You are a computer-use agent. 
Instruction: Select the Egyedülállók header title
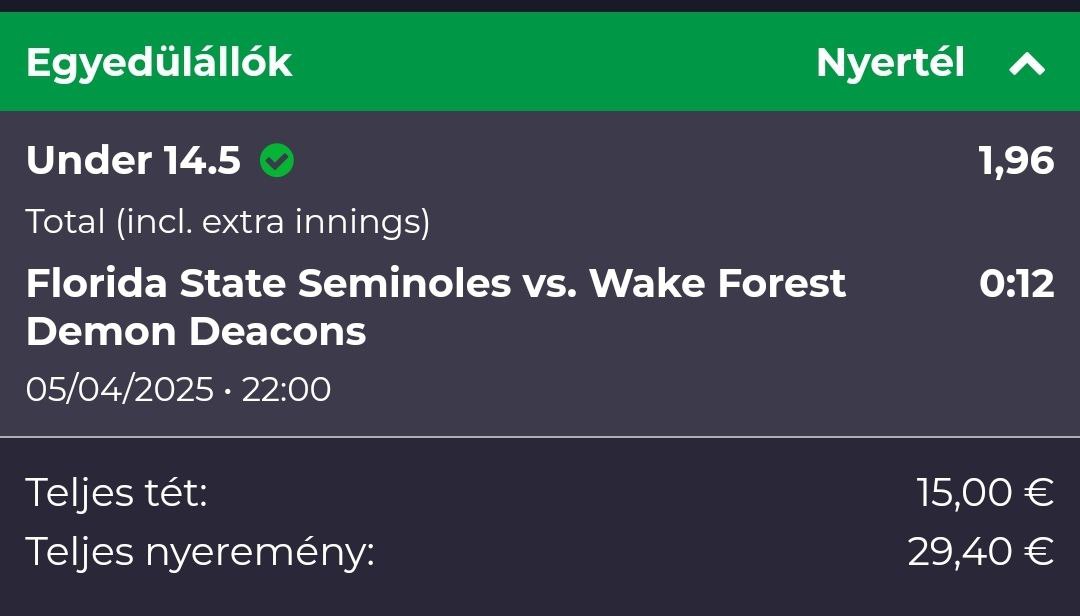click(x=159, y=63)
